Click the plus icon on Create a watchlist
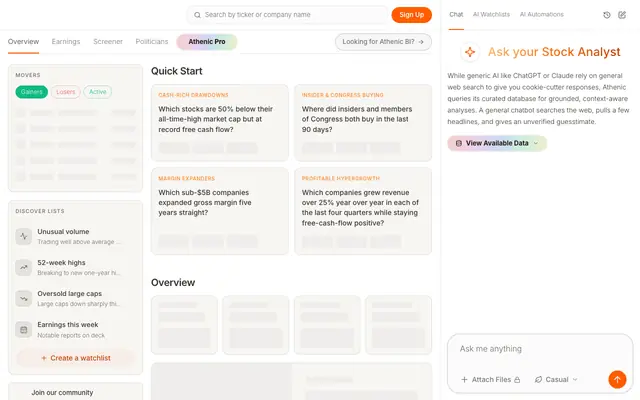This screenshot has height=400, width=640. click(44, 358)
